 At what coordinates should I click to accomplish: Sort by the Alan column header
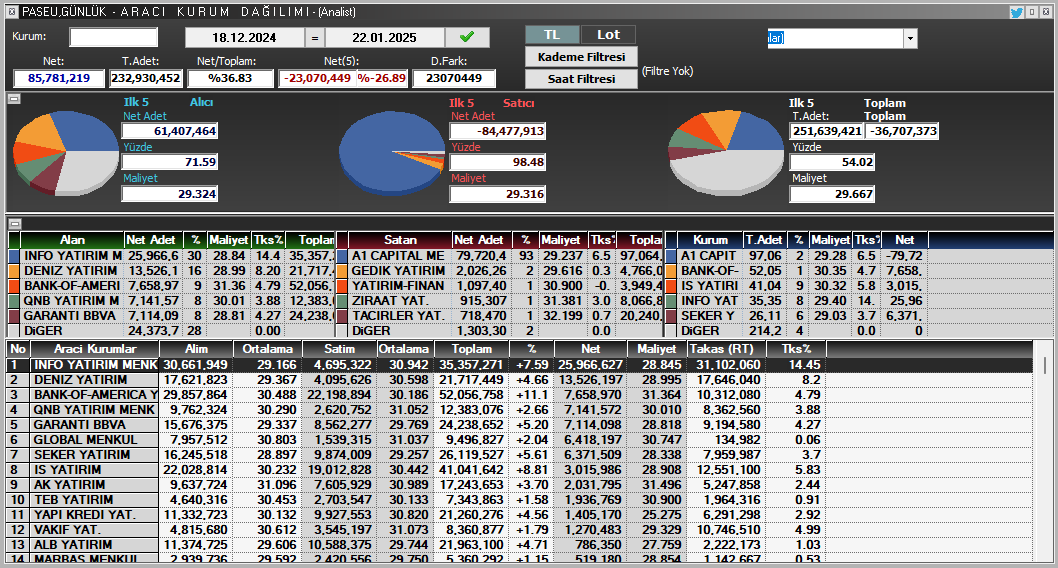click(x=72, y=240)
